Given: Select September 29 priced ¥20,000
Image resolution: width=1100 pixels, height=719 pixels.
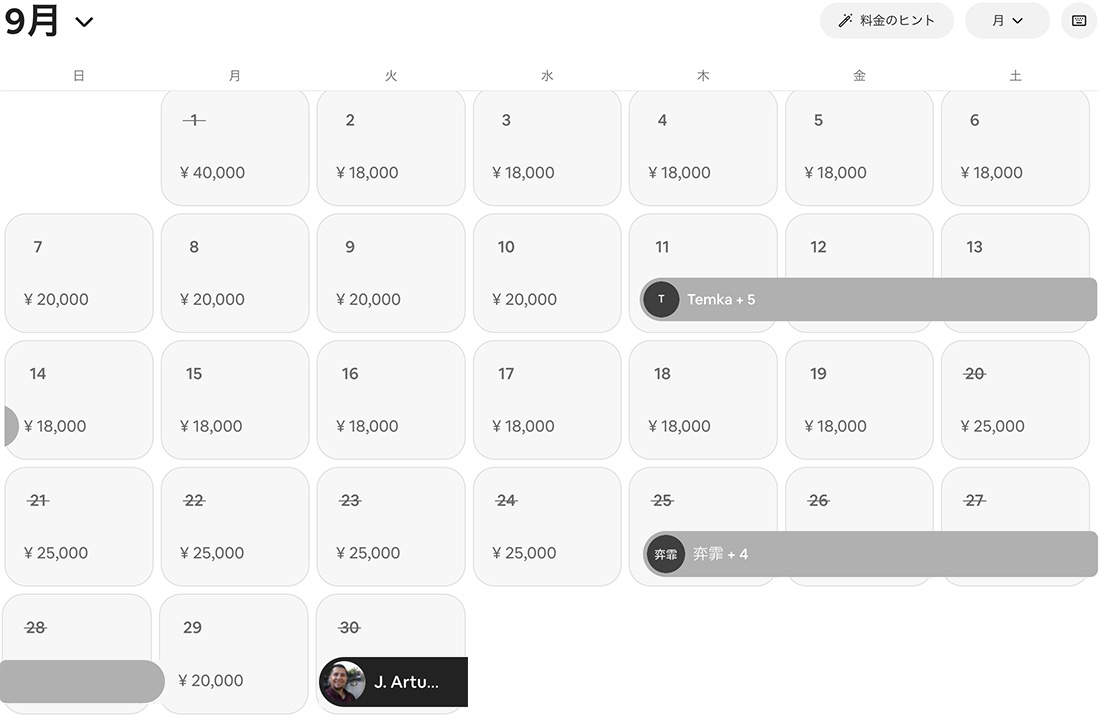Looking at the screenshot, I should pos(234,653).
